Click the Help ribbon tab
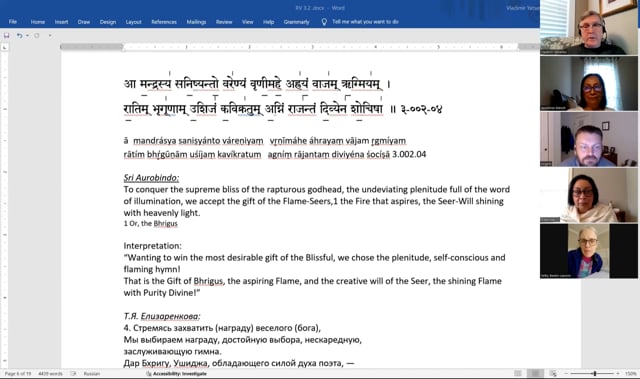 (x=269, y=22)
